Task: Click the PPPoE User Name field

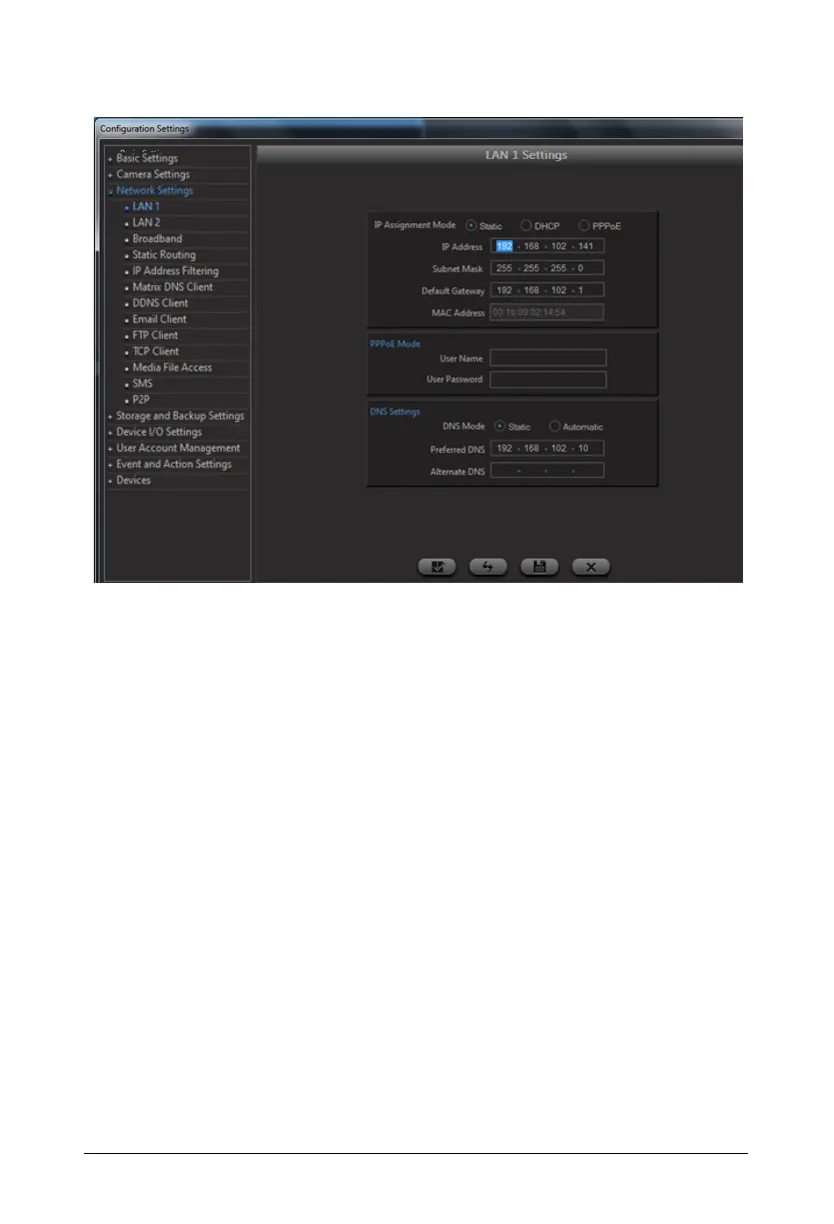Action: pos(548,357)
